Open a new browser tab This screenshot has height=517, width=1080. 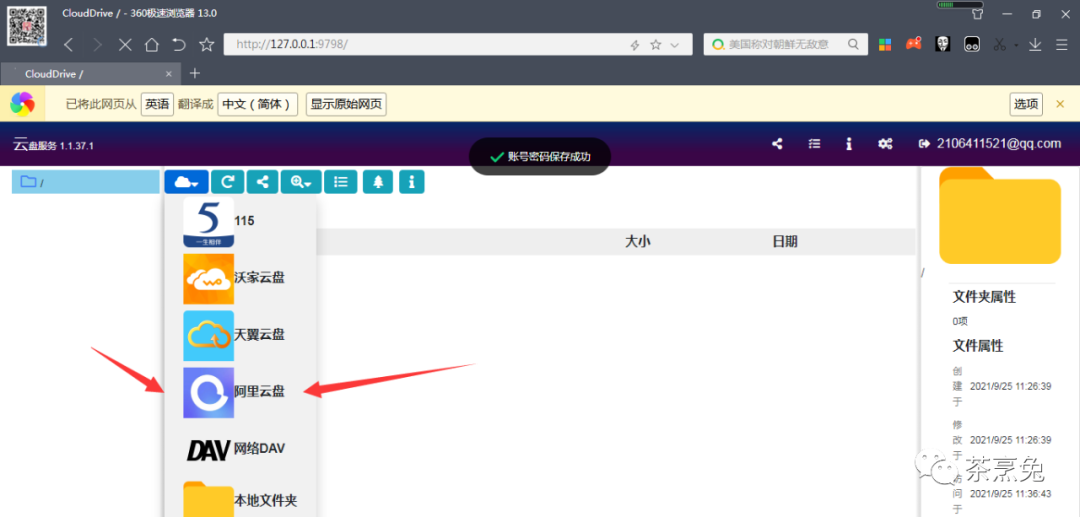coord(195,73)
